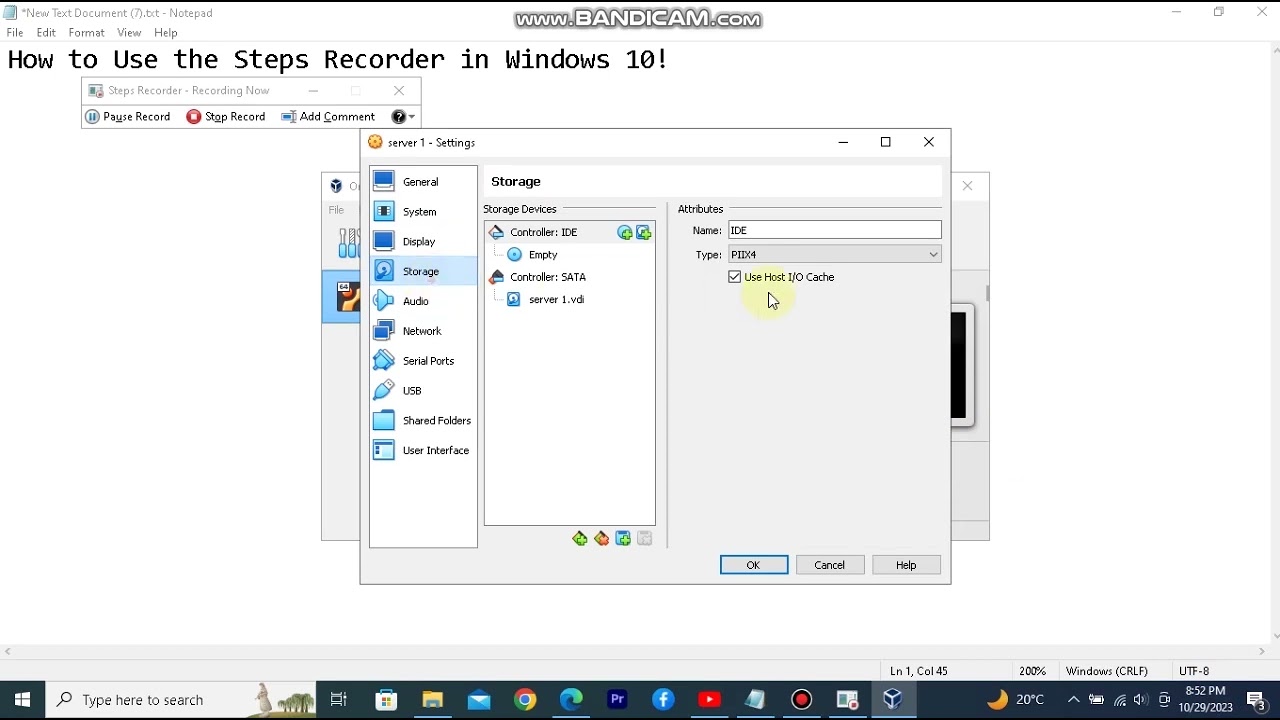Open the User Interface settings category

pyautogui.click(x=423, y=451)
